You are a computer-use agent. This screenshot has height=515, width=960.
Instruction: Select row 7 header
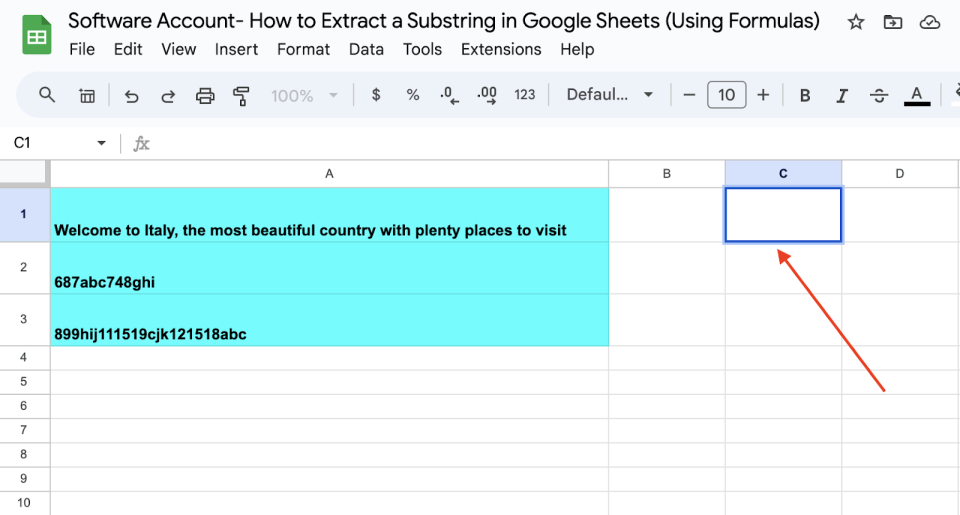[24, 430]
